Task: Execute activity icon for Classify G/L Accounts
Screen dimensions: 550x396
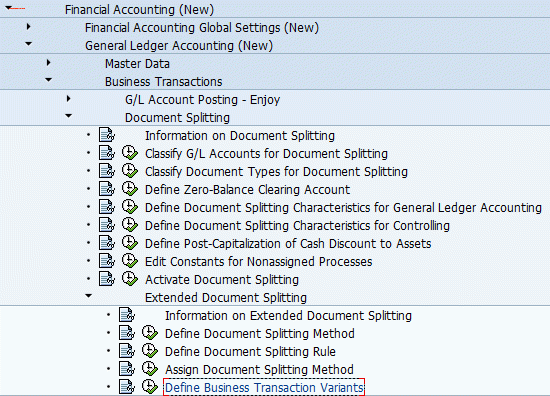Action: [130, 153]
